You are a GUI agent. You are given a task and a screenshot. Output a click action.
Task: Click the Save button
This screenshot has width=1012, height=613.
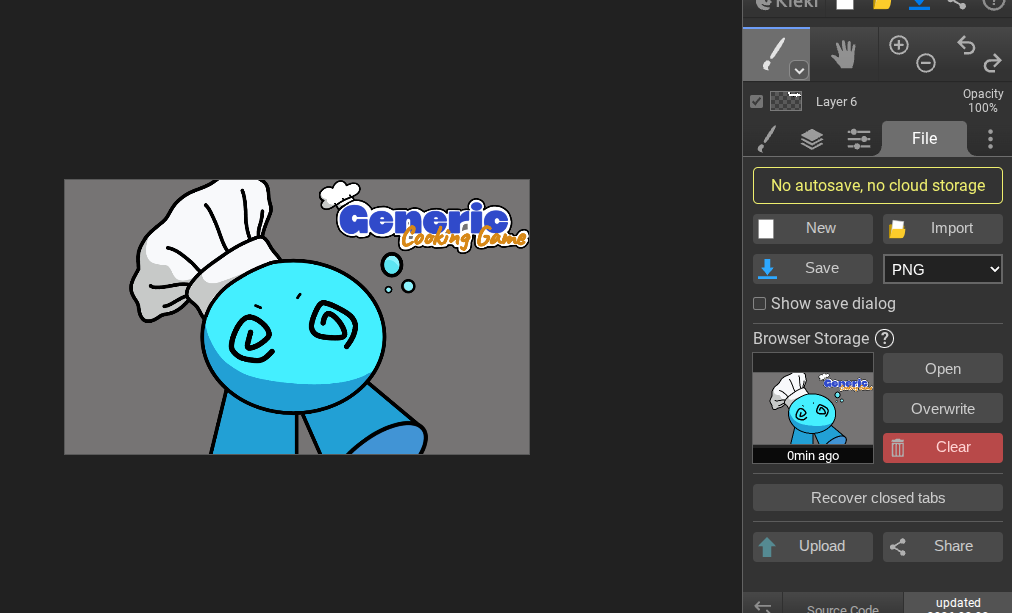(812, 268)
